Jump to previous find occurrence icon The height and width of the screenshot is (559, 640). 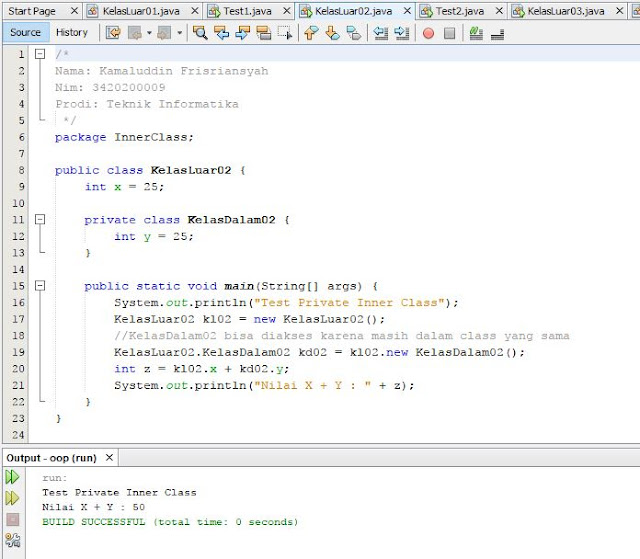221,33
